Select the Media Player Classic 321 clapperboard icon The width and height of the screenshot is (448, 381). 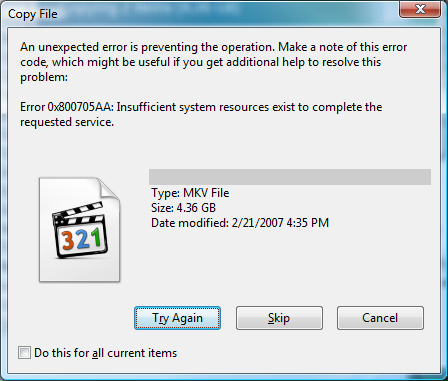[x=80, y=231]
